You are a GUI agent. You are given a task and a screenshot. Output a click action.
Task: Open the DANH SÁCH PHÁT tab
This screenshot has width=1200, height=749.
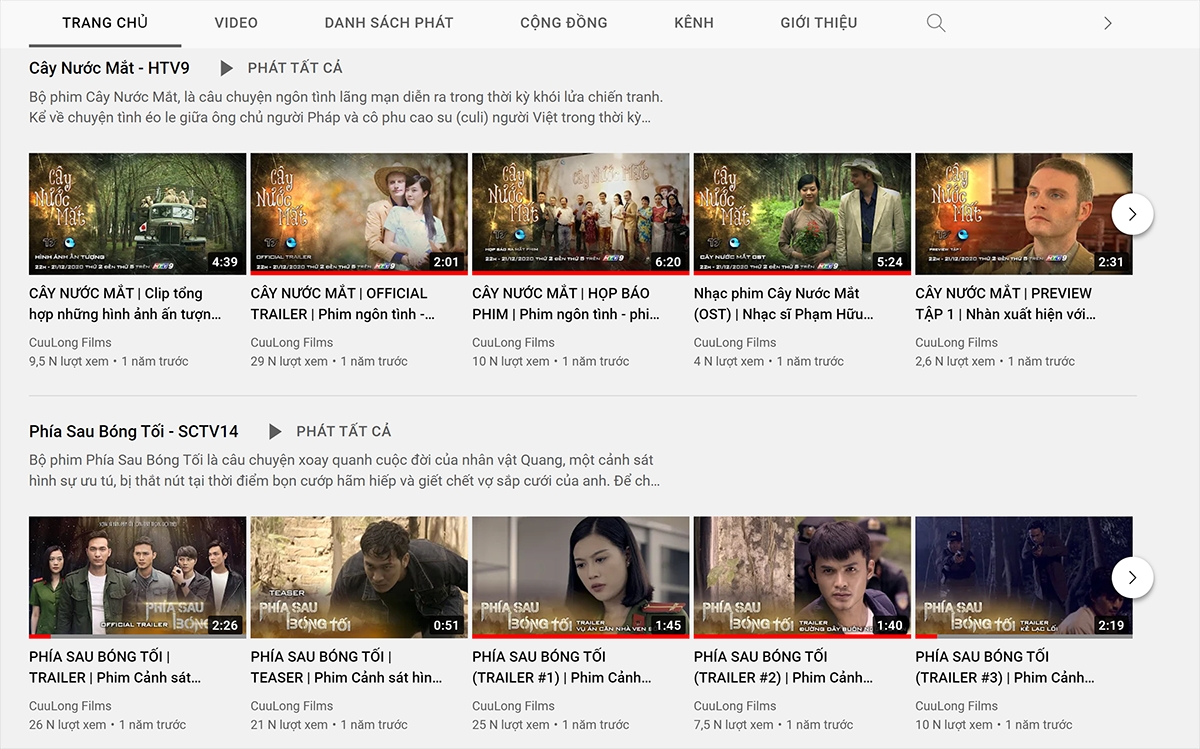[389, 23]
